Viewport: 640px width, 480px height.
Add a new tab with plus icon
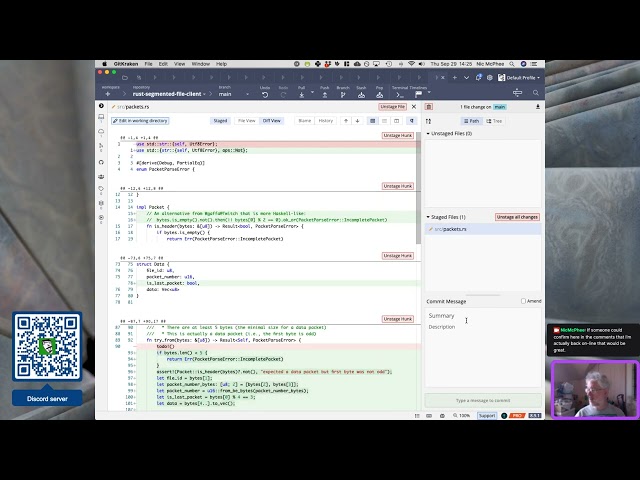(x=454, y=78)
